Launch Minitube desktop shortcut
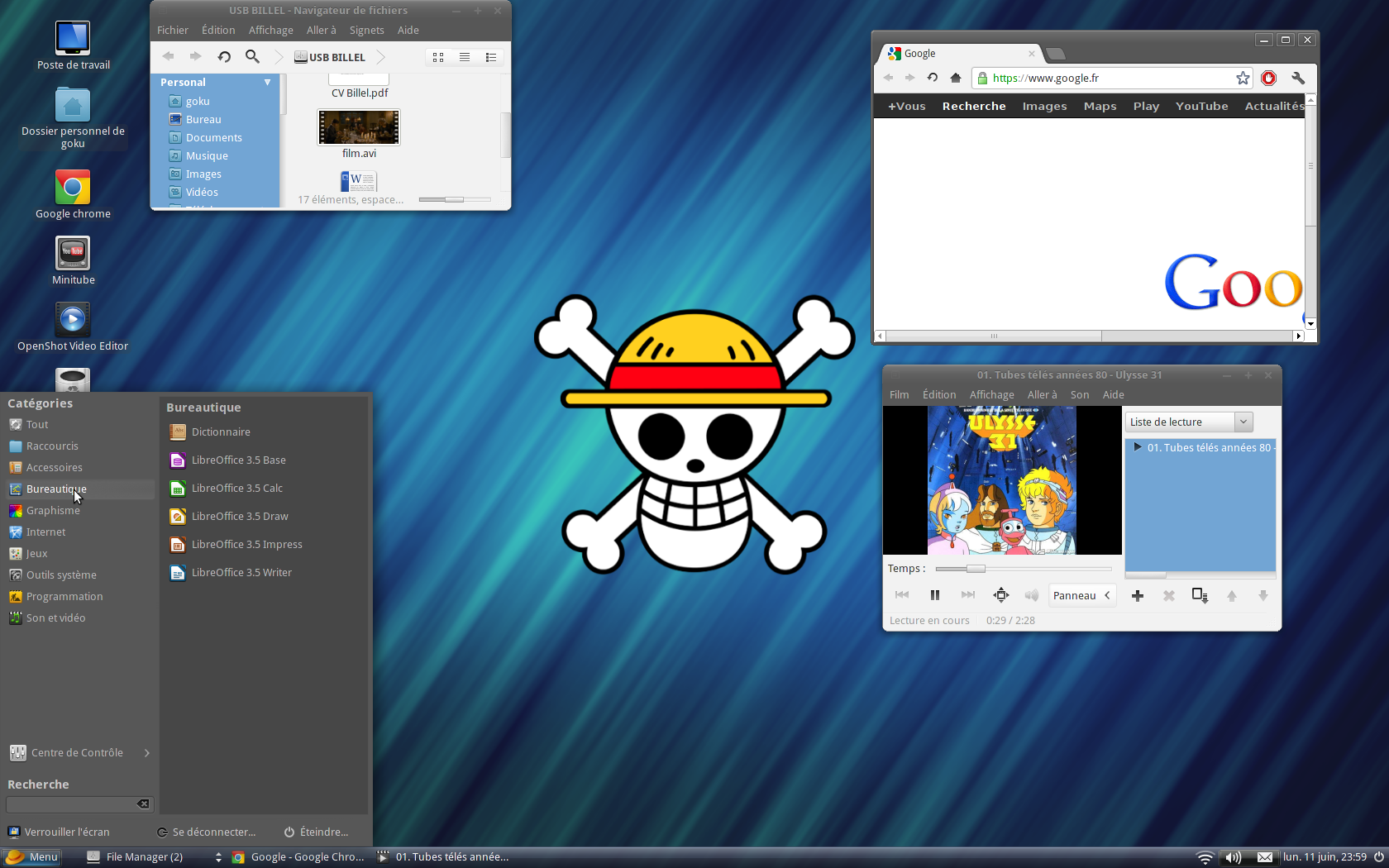Screen dimensions: 1389x868 [73, 253]
